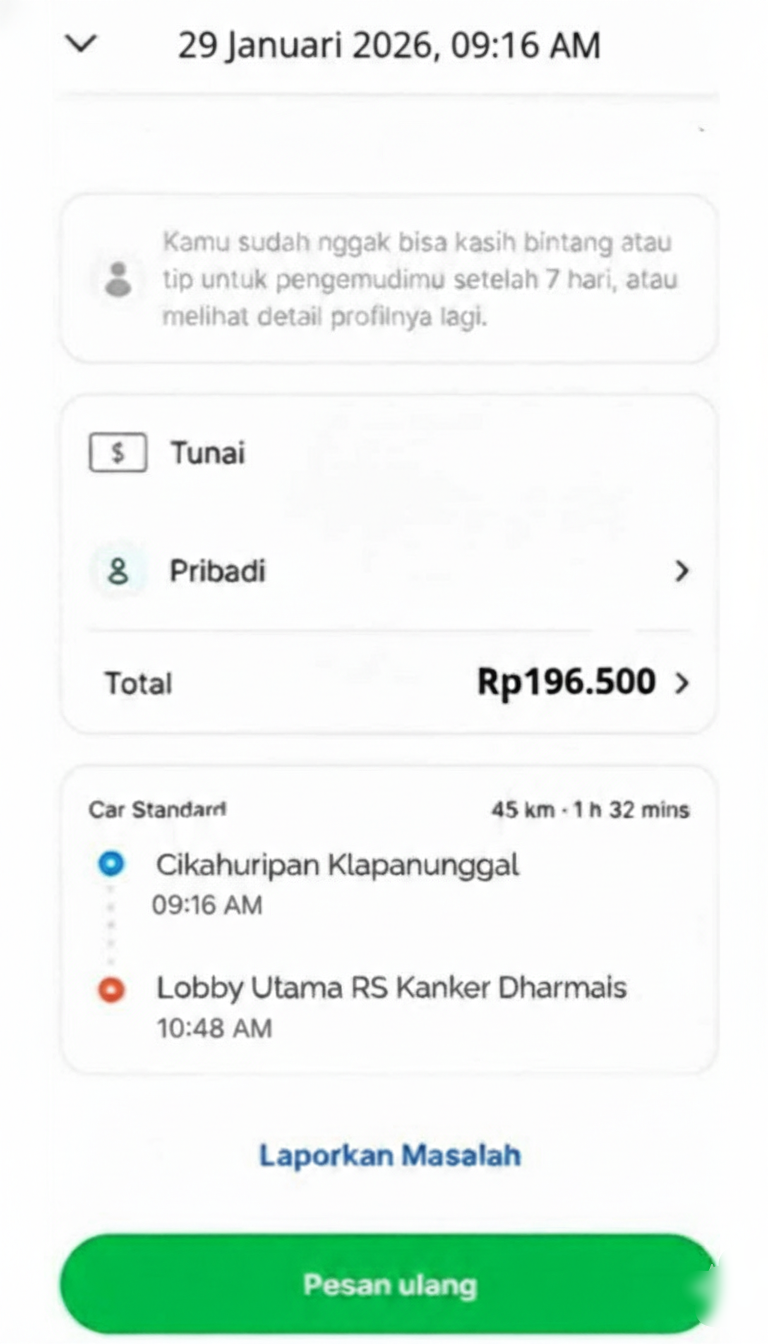Select the Tunai payment method label
Viewport: 768px width, 1344px height.
[207, 453]
